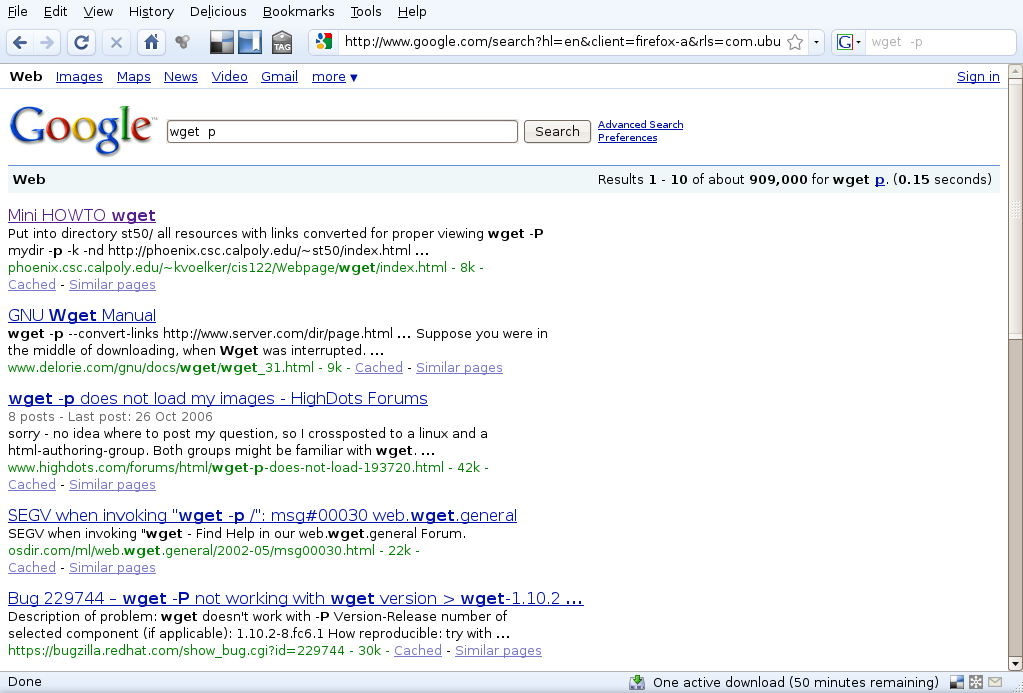Expand the search engine chooser arrow
1023x693 pixels.
tap(859, 42)
